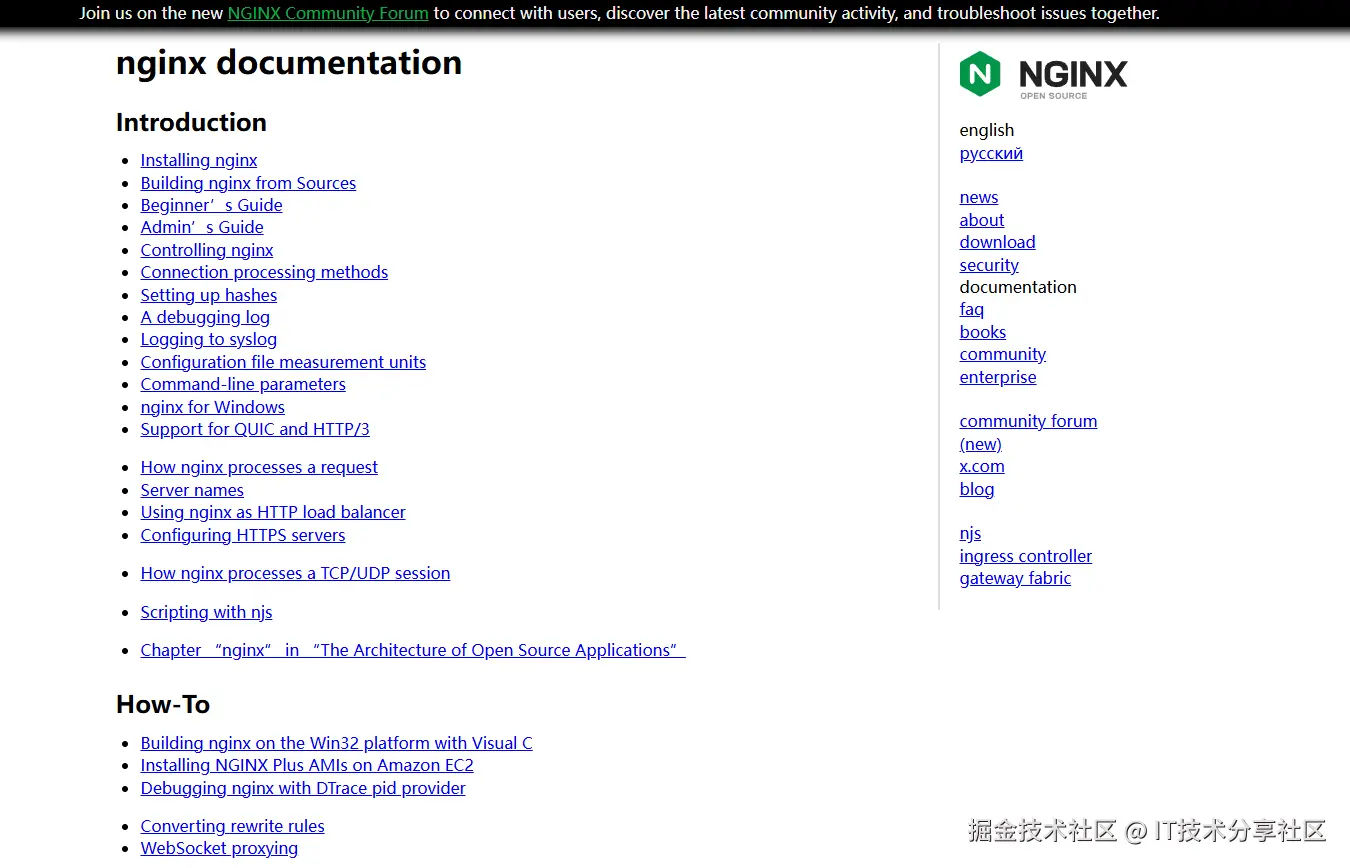
Task: Open Configuring HTTPS servers
Action: [x=243, y=535]
